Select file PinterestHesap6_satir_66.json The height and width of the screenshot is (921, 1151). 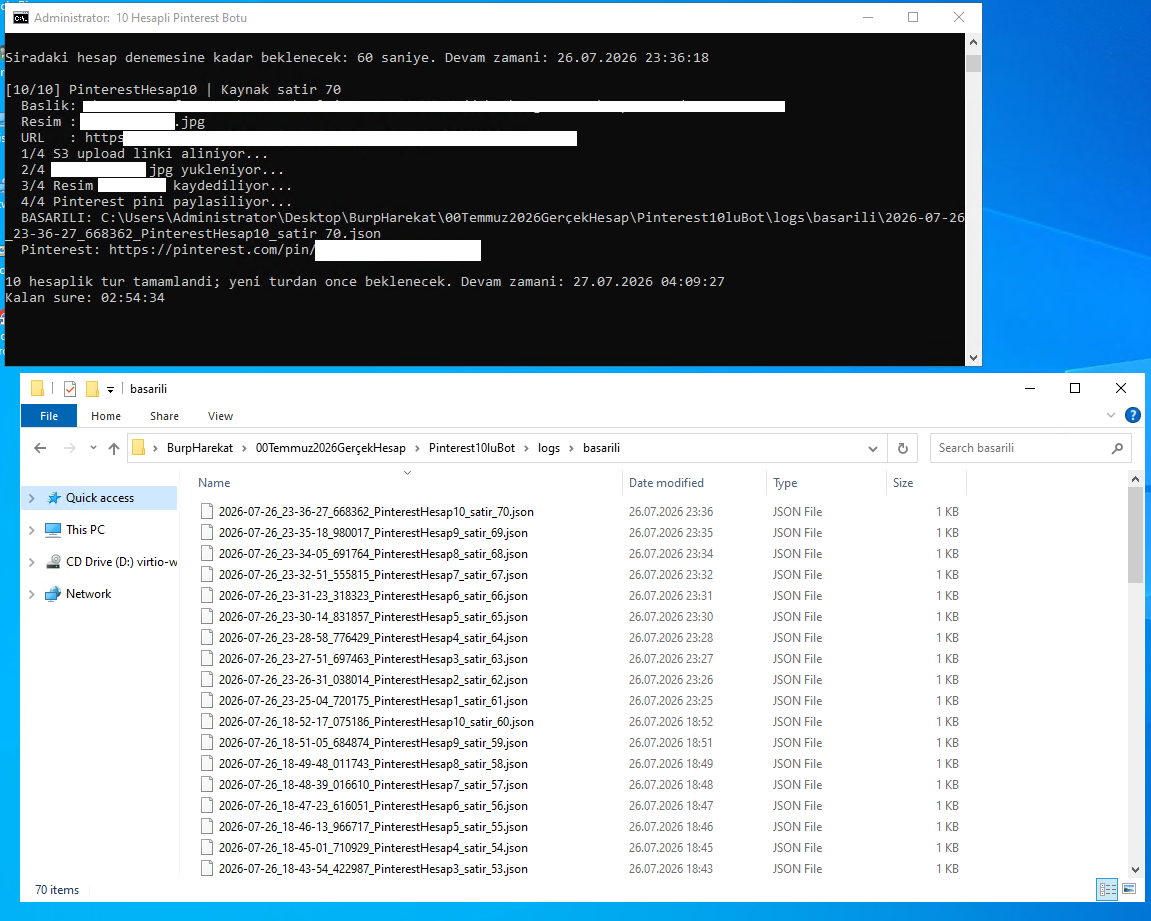coord(373,596)
